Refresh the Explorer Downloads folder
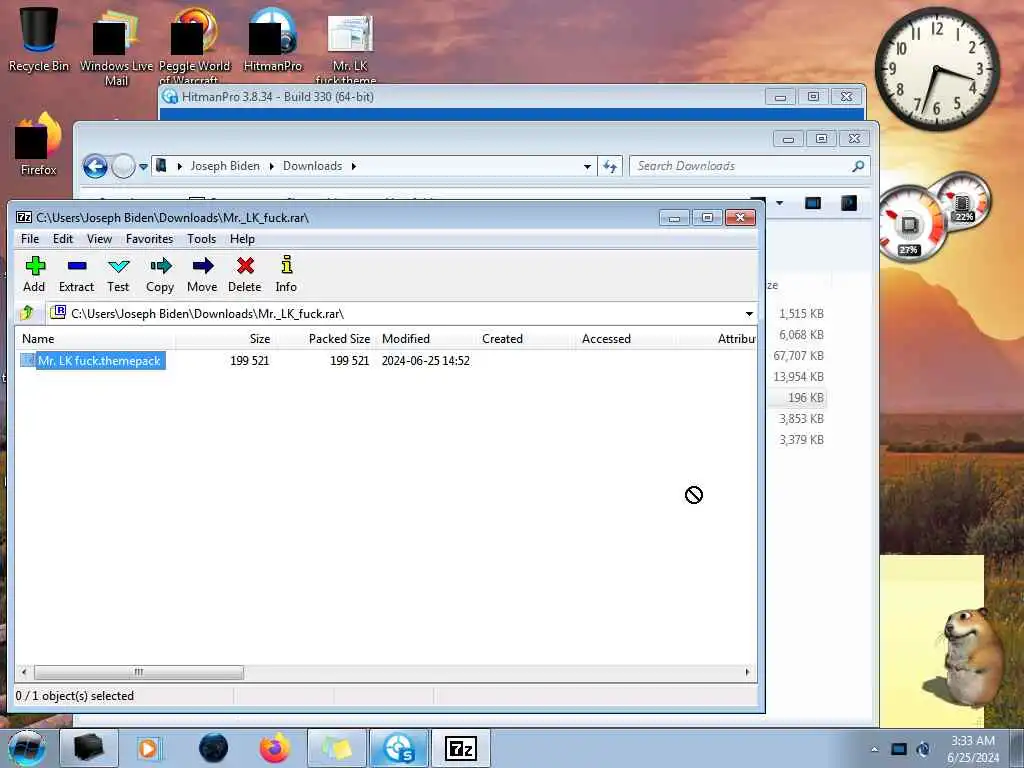1024x768 pixels. pyautogui.click(x=610, y=167)
